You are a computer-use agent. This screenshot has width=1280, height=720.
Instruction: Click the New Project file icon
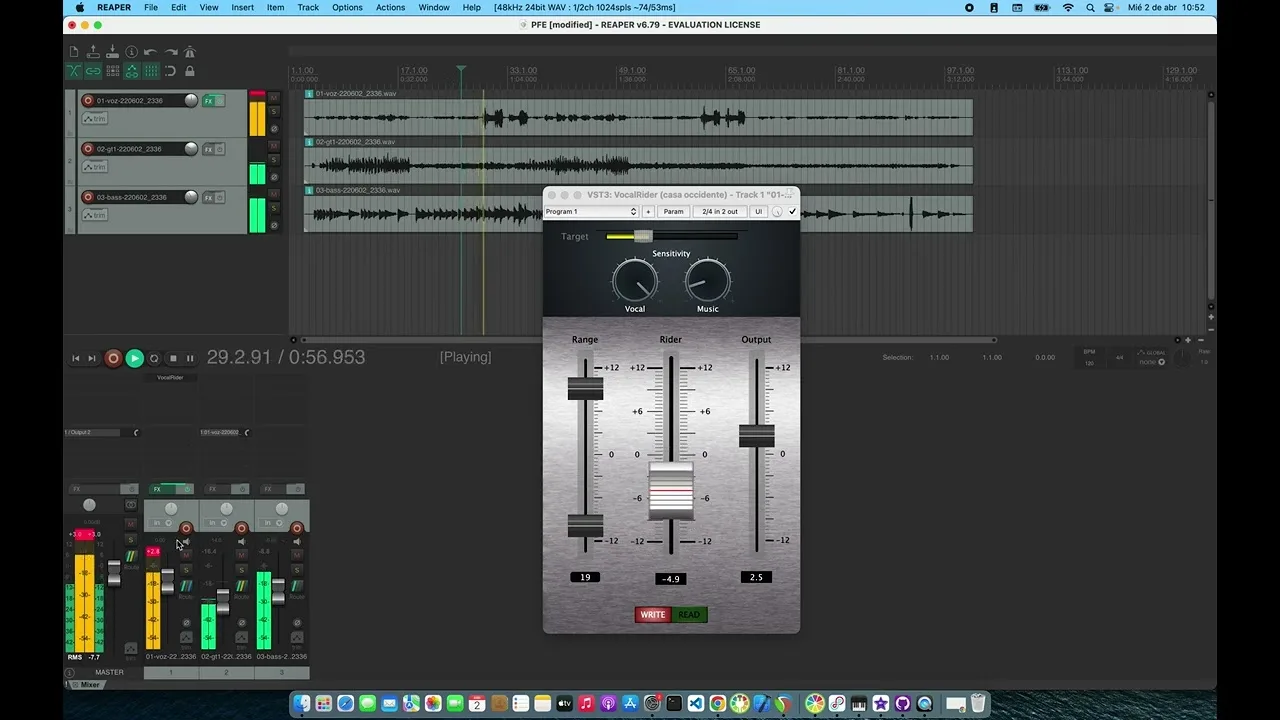pos(74,52)
